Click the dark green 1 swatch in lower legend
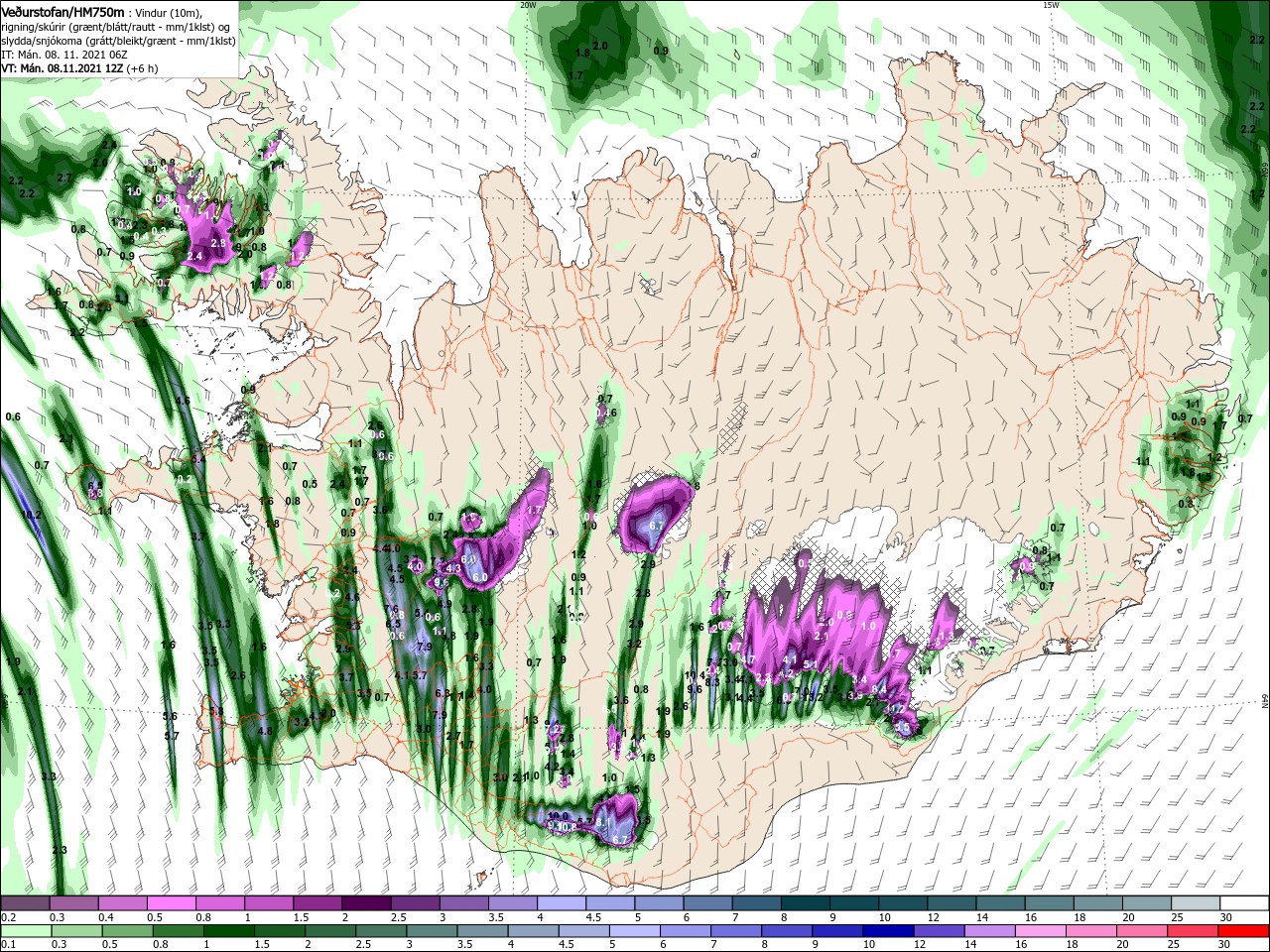 (228, 931)
